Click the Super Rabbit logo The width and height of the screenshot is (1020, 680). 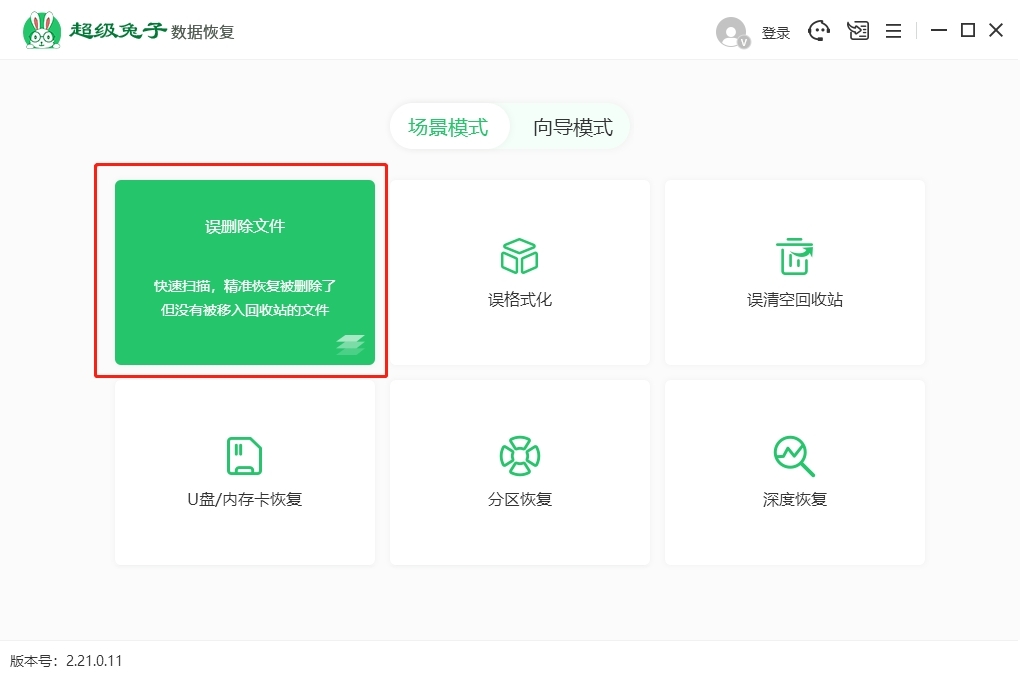40,29
